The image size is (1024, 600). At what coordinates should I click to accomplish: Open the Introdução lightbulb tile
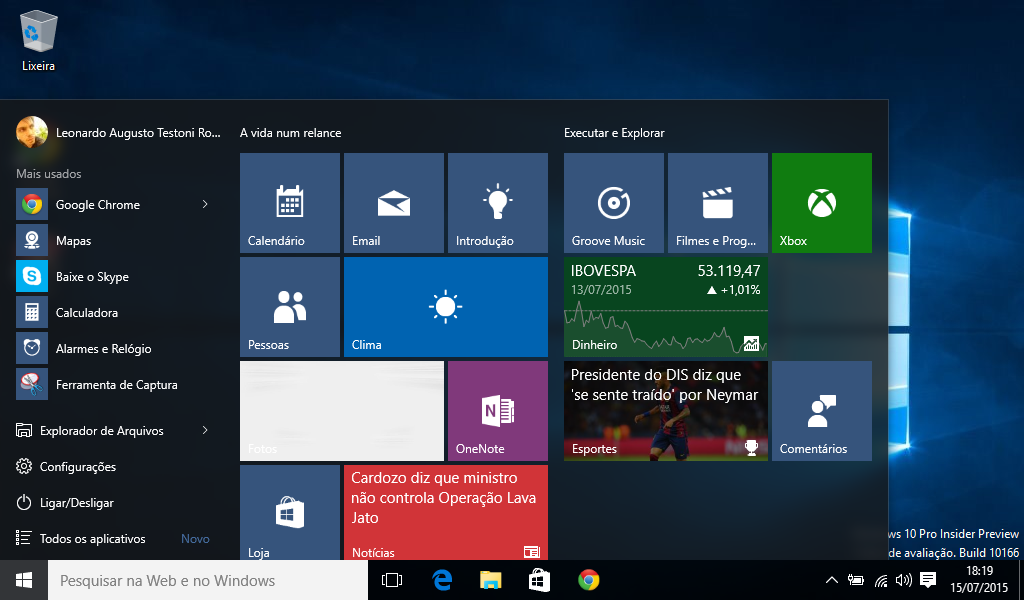[x=498, y=203]
